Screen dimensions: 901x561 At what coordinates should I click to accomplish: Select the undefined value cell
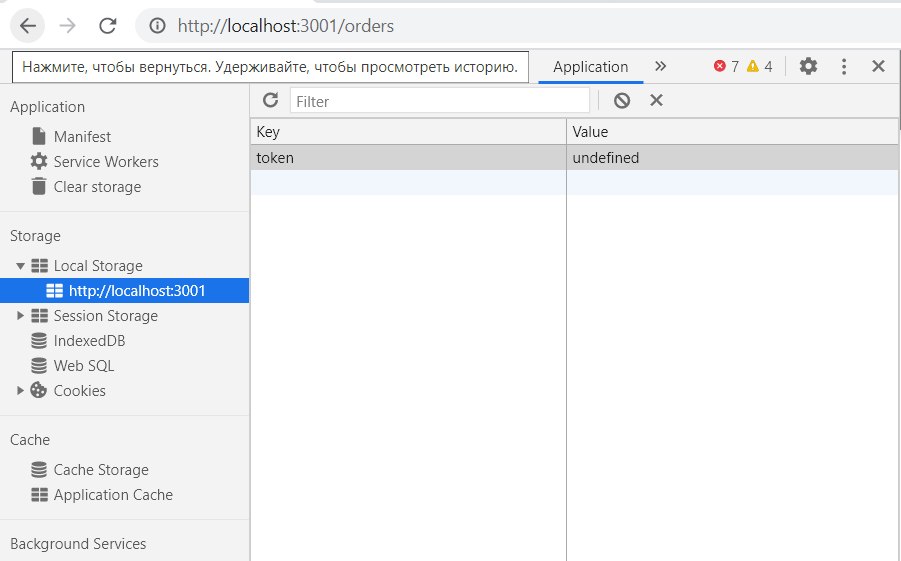click(733, 157)
